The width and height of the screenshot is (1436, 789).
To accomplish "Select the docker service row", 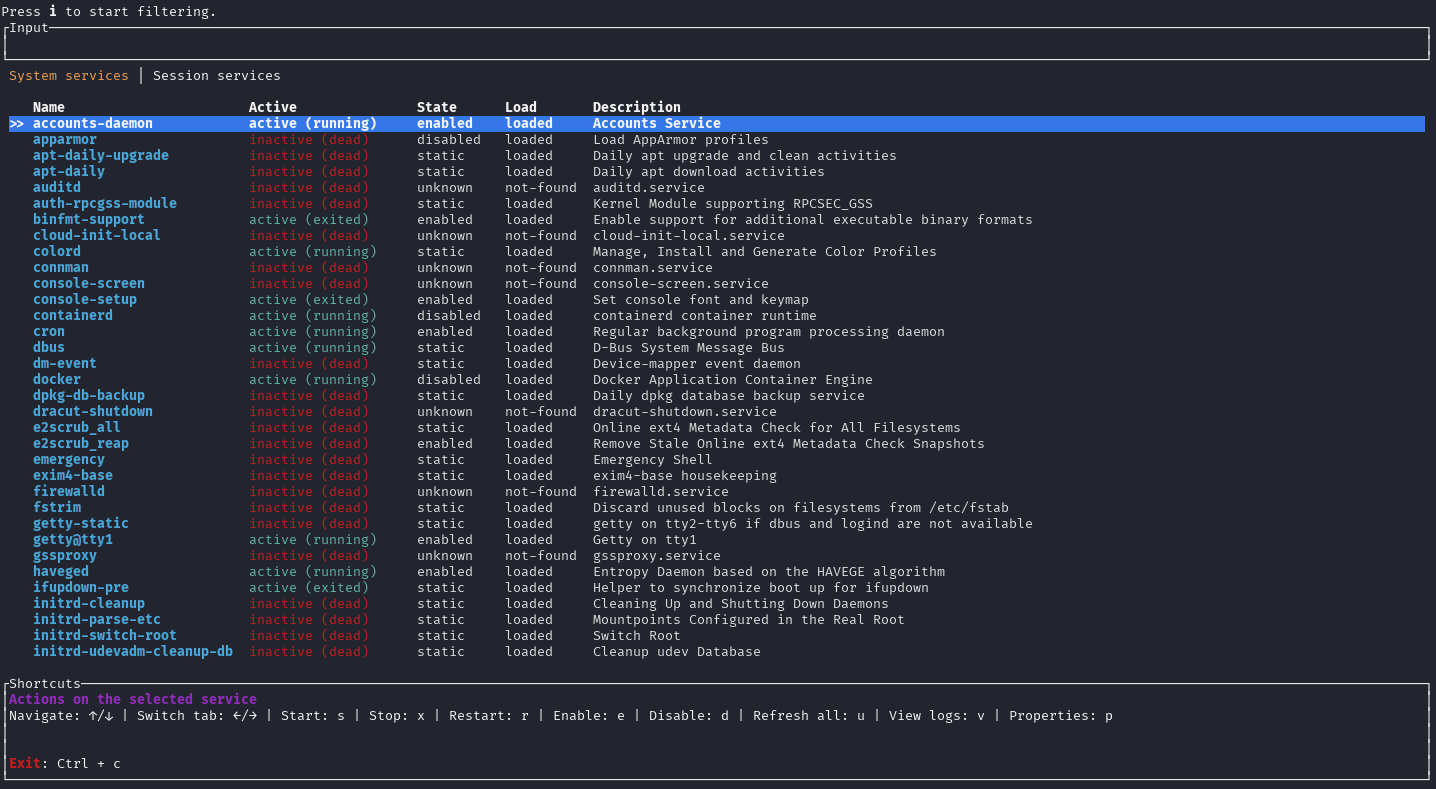I will tap(56, 379).
